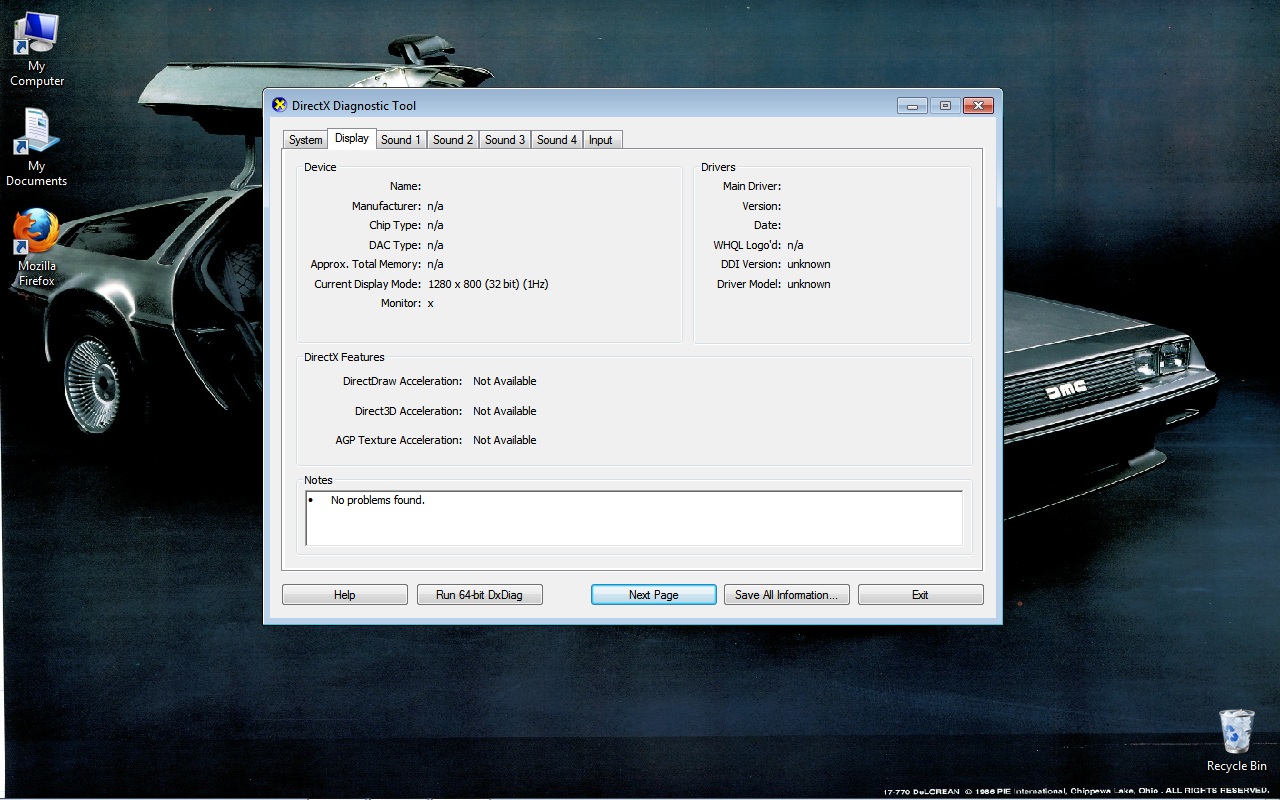Open the Sound 1 tab
1280x800 pixels.
click(x=401, y=140)
